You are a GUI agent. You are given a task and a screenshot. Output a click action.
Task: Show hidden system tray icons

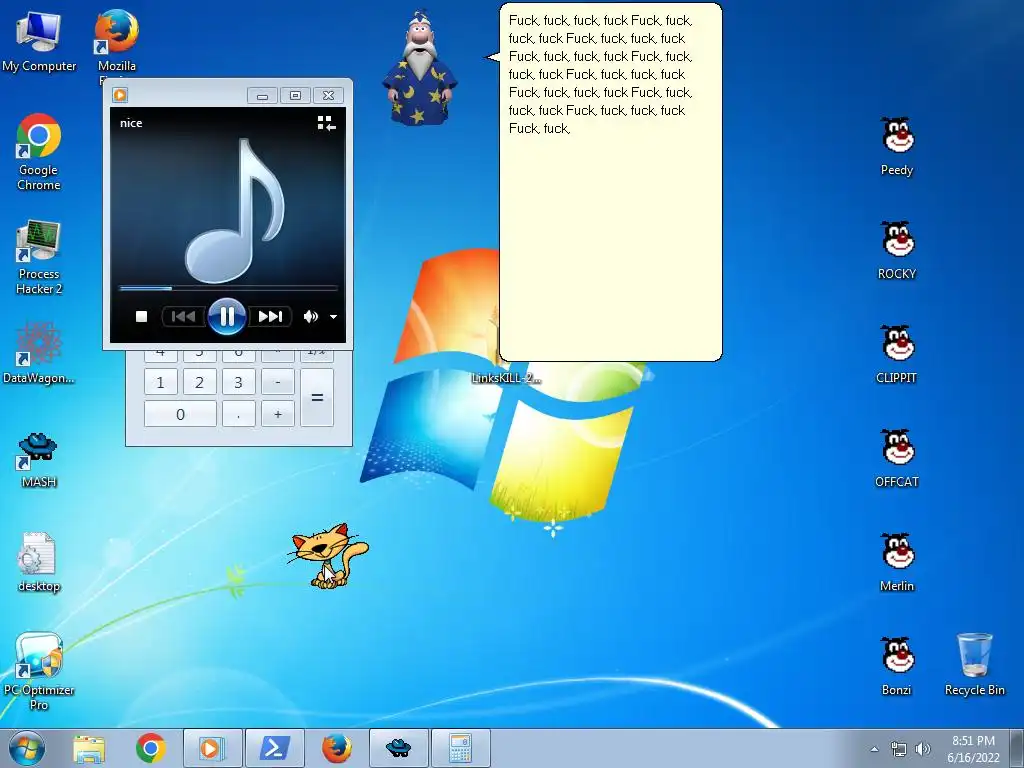pyautogui.click(x=874, y=749)
